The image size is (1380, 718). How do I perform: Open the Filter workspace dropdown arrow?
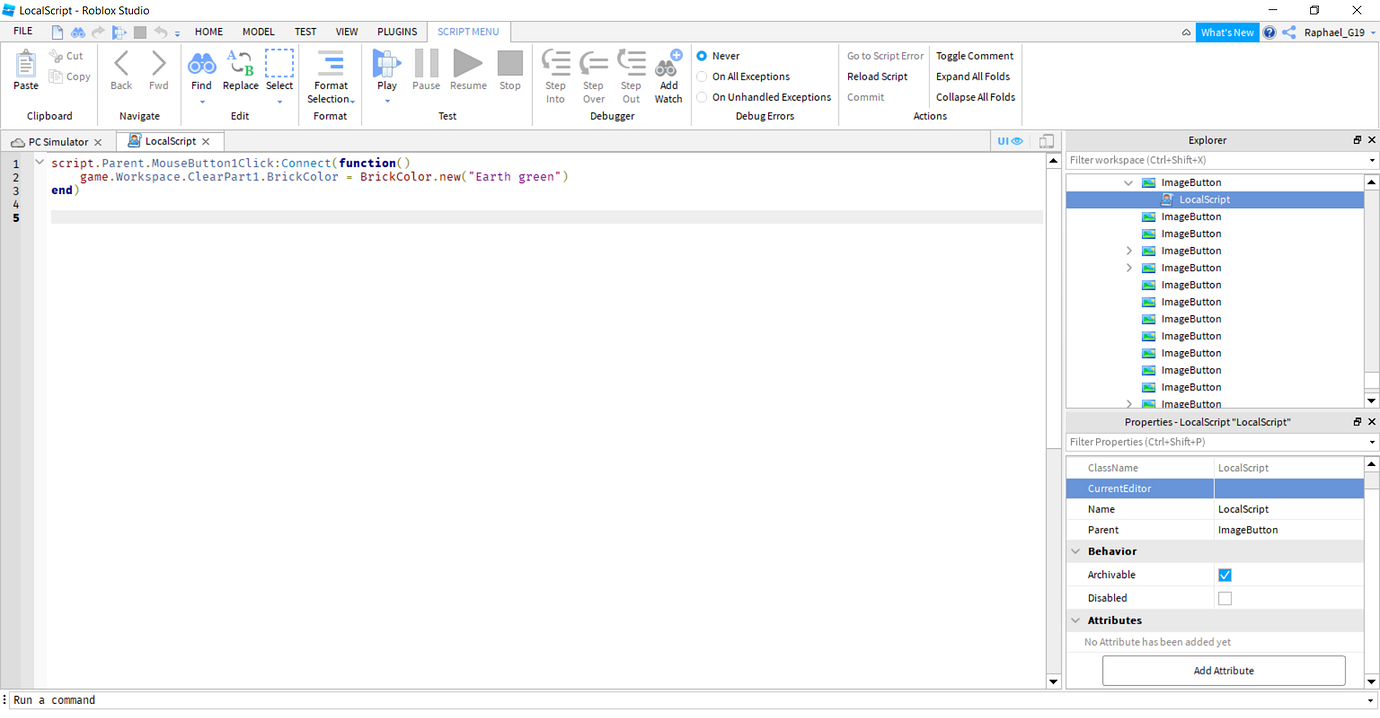(1372, 160)
